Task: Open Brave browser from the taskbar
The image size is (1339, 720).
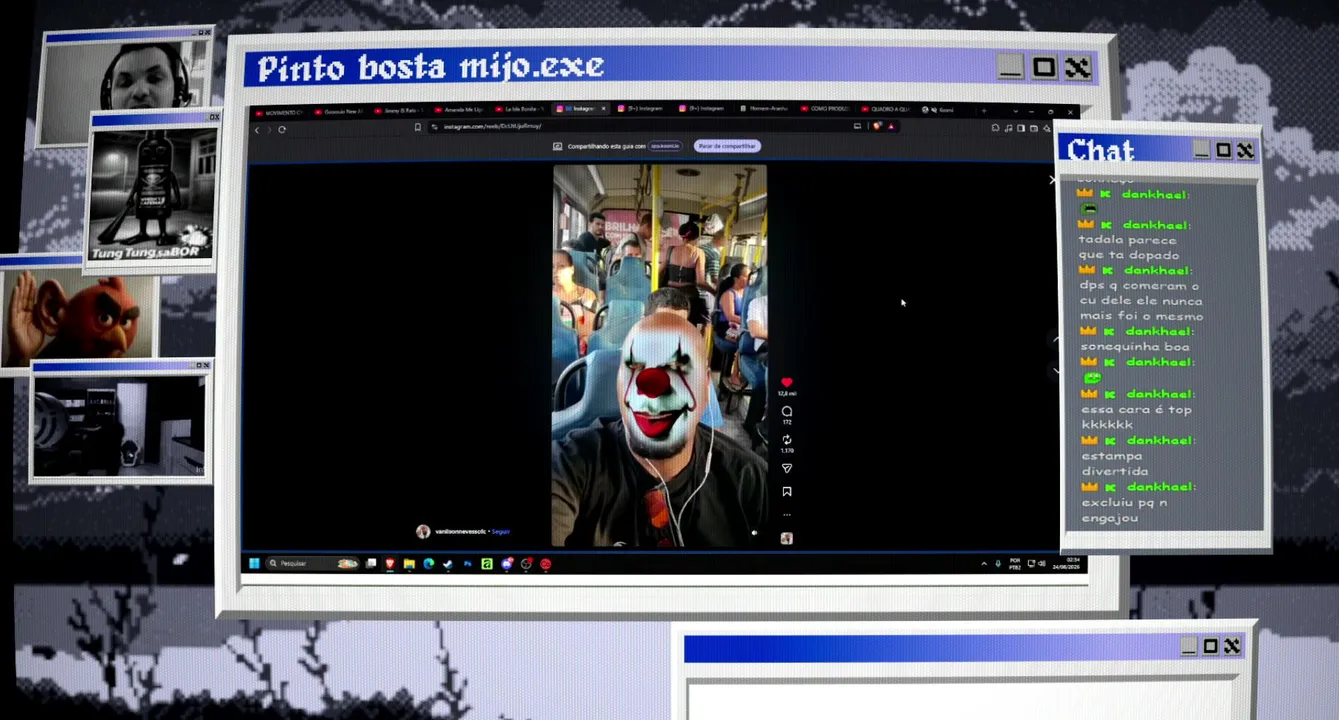Action: [390, 564]
